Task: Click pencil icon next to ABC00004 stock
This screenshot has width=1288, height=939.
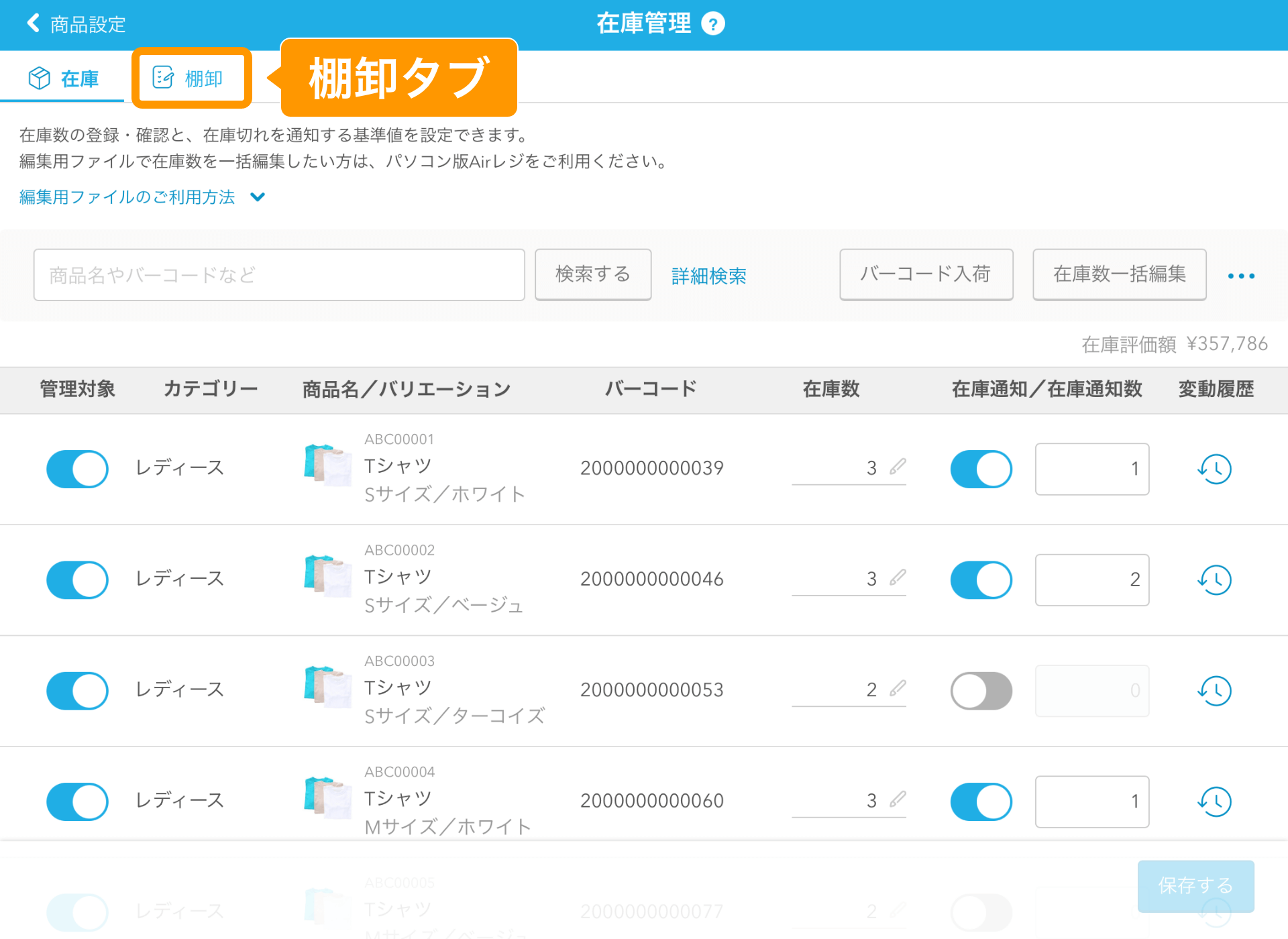Action: (x=898, y=799)
